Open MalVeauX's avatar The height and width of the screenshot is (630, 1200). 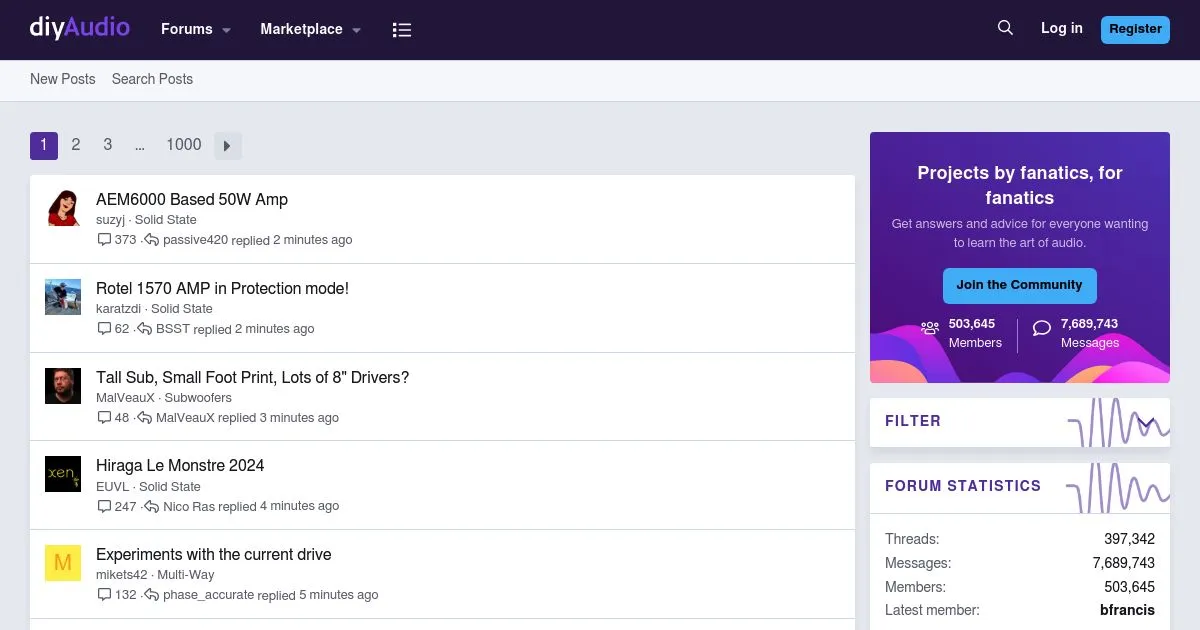[63, 386]
